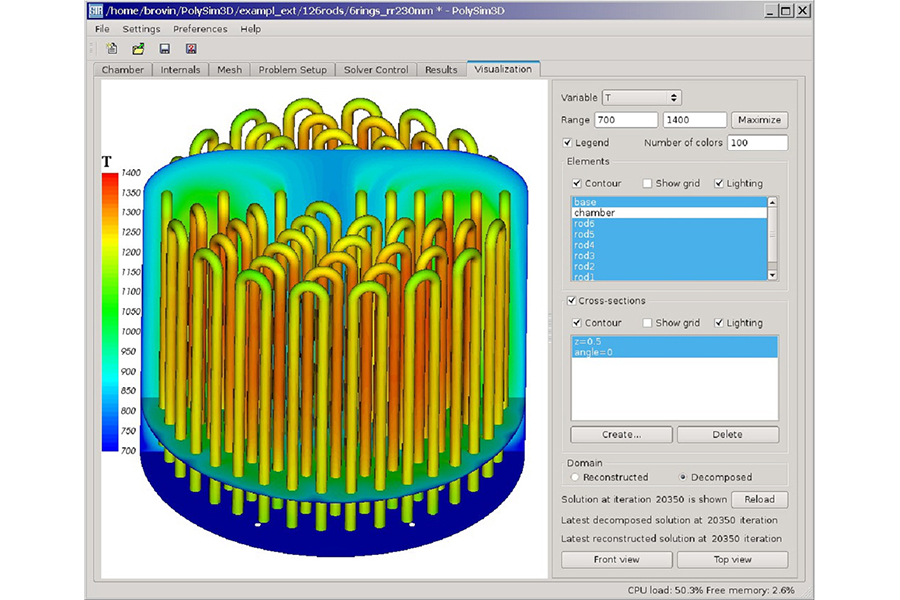This screenshot has width=900, height=600.
Task: Click the New document toolbar icon
Action: point(112,48)
